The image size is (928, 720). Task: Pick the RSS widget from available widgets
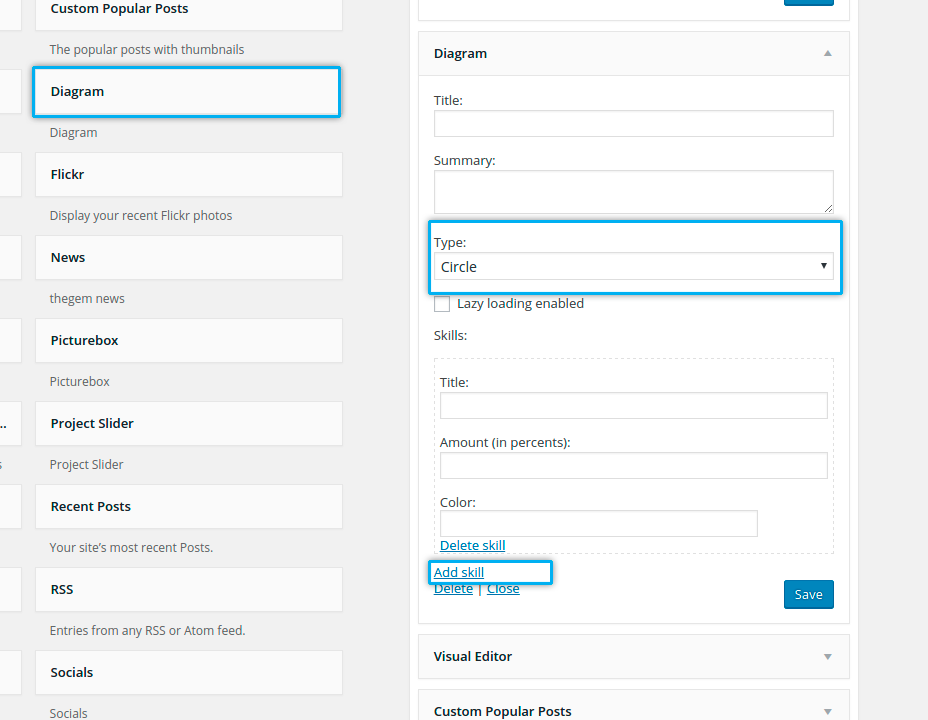click(x=187, y=590)
